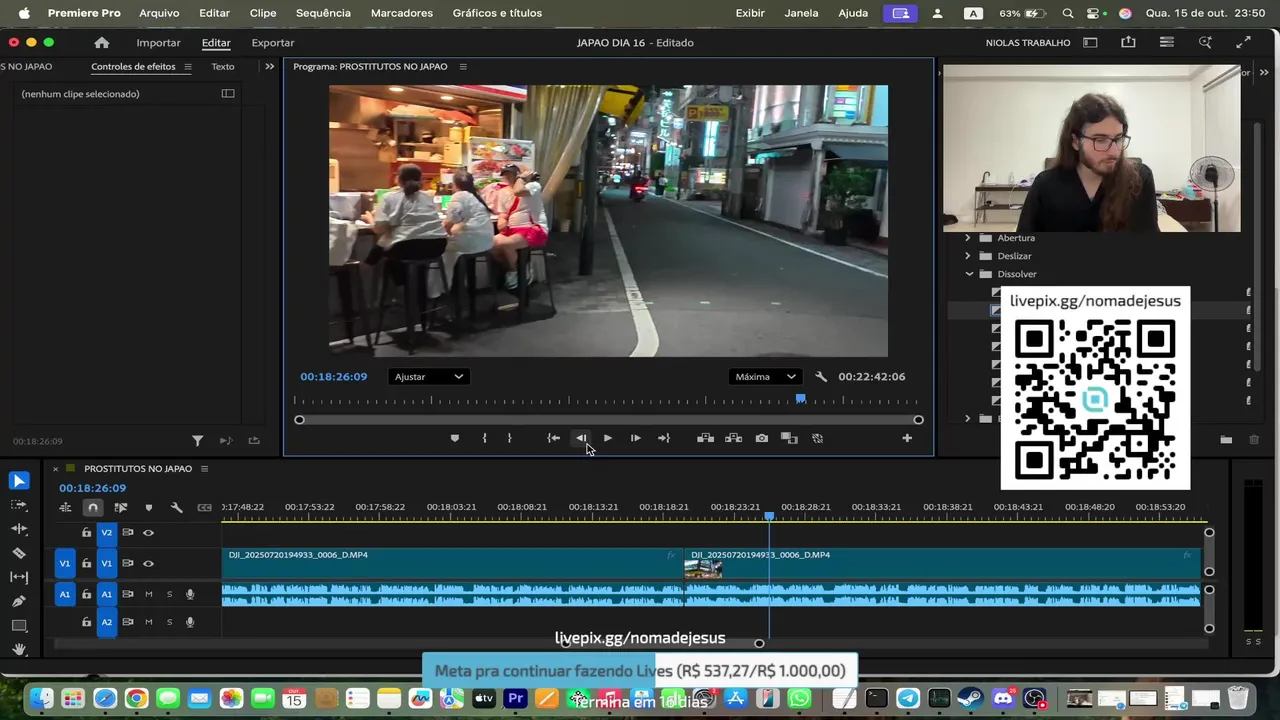Image resolution: width=1280 pixels, height=720 pixels.
Task: Go to In point in Program monitor
Action: pyautogui.click(x=553, y=438)
